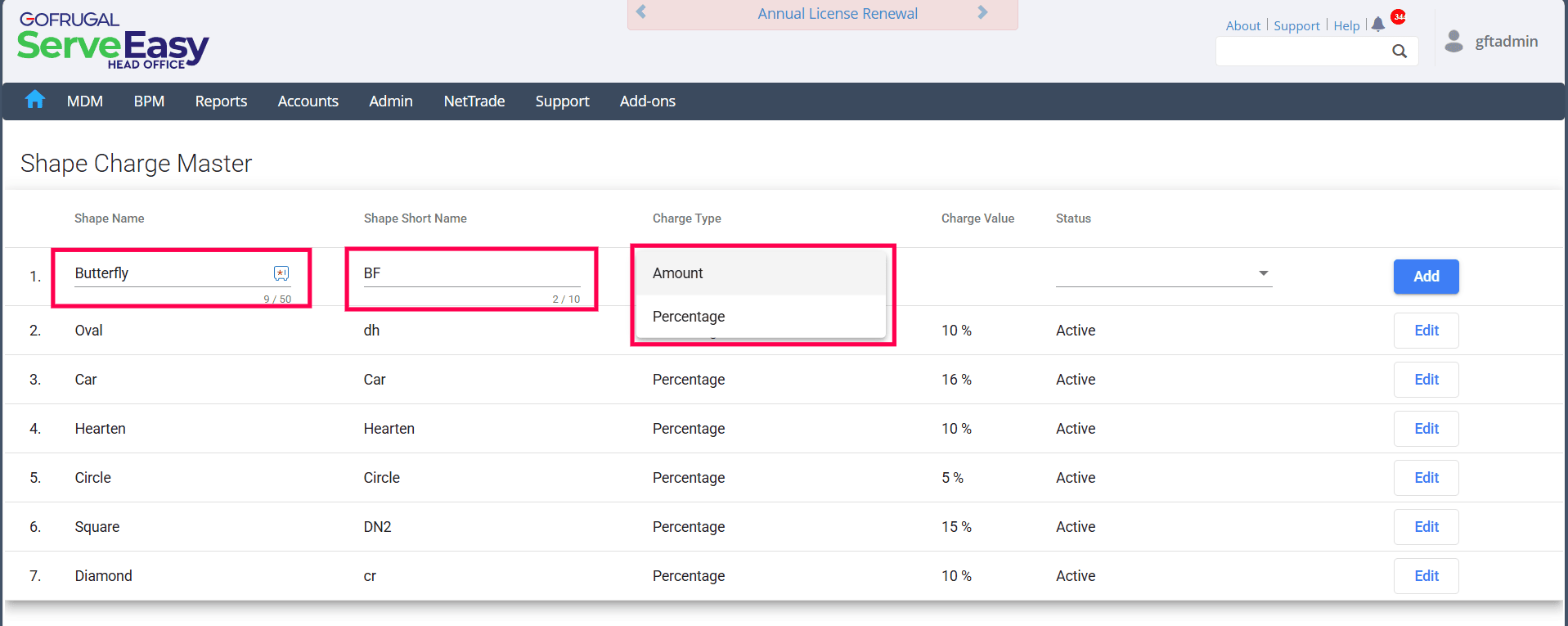Click the search magnifier icon
The height and width of the screenshot is (626, 1568).
[1400, 52]
